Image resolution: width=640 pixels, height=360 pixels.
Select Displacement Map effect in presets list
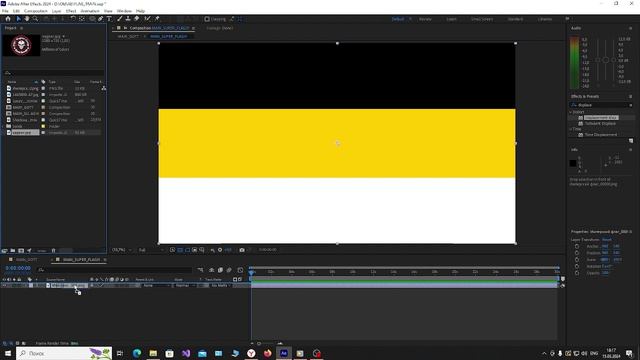coord(601,118)
